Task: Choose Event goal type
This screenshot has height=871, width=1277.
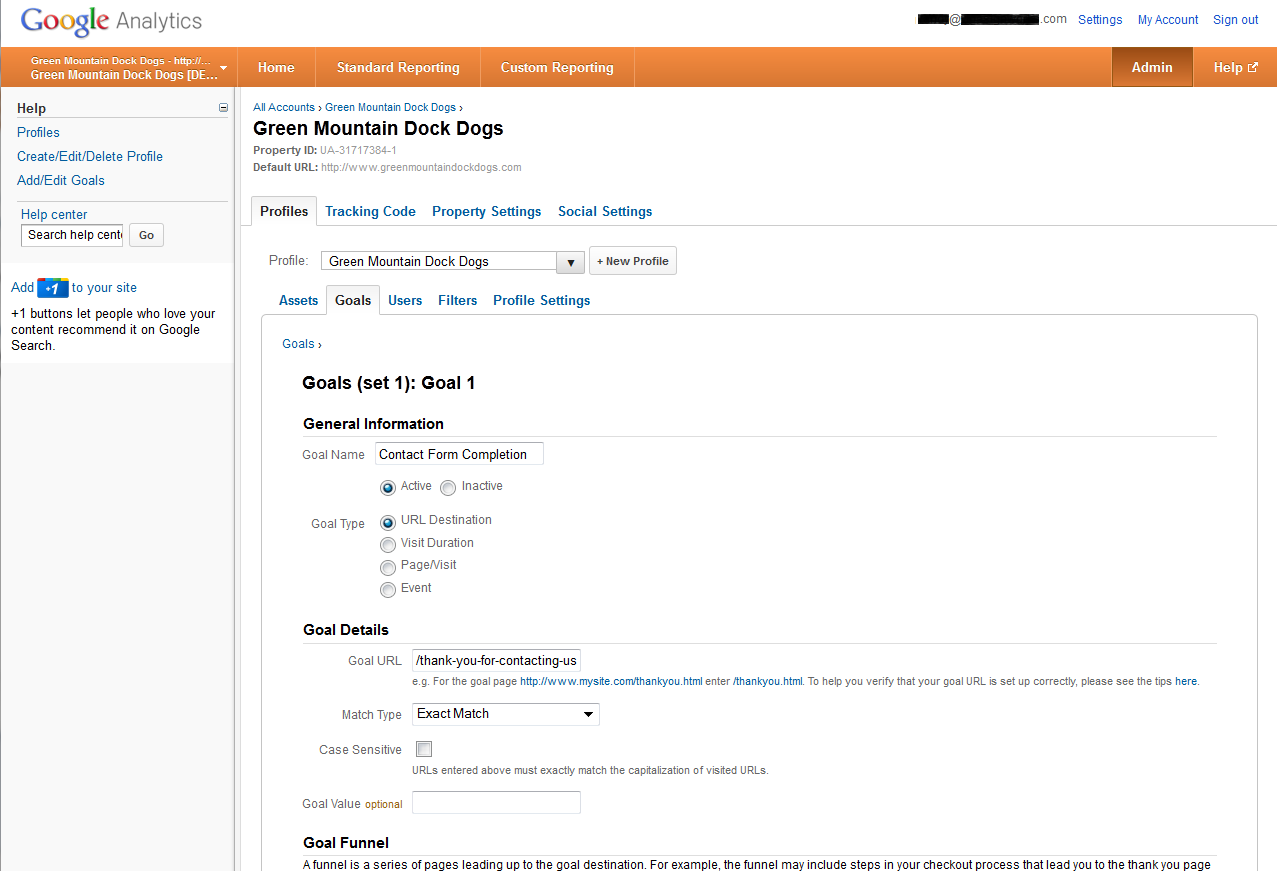Action: click(388, 590)
